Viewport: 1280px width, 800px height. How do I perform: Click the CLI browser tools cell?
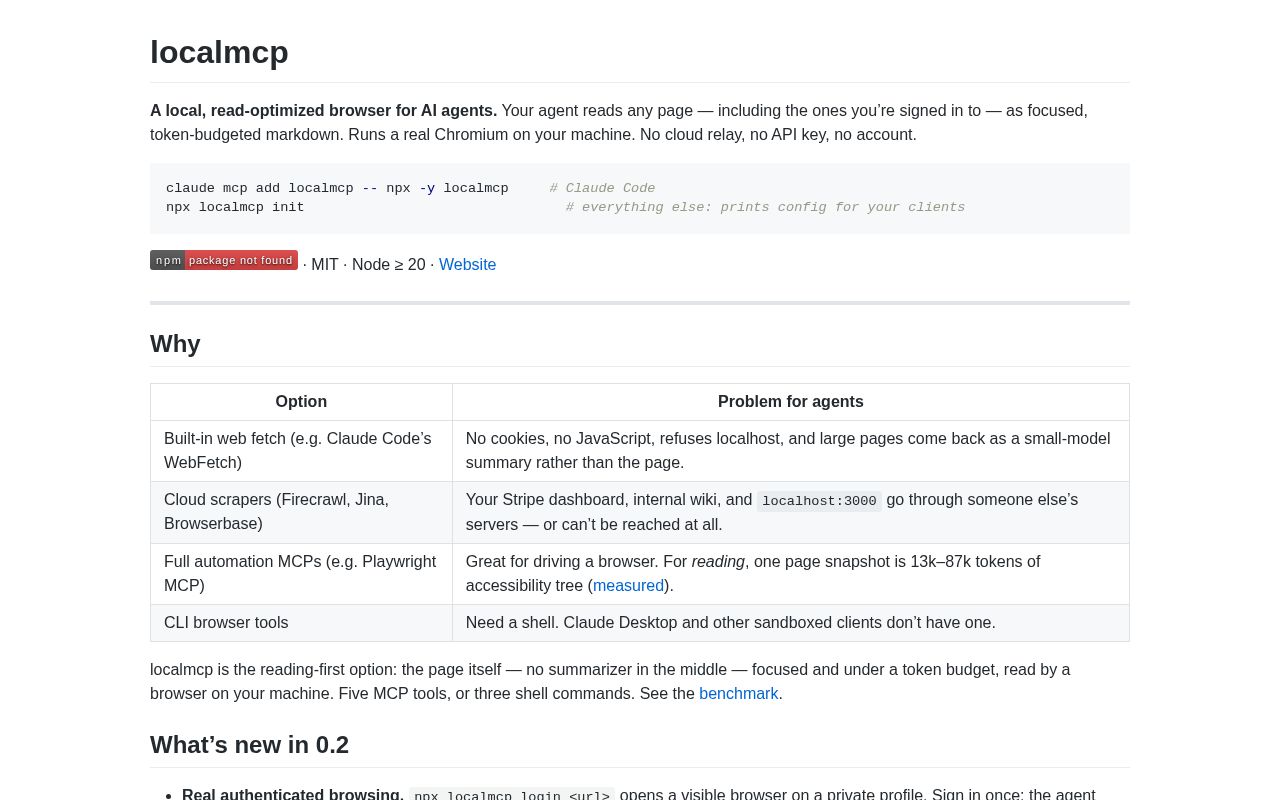click(301, 623)
